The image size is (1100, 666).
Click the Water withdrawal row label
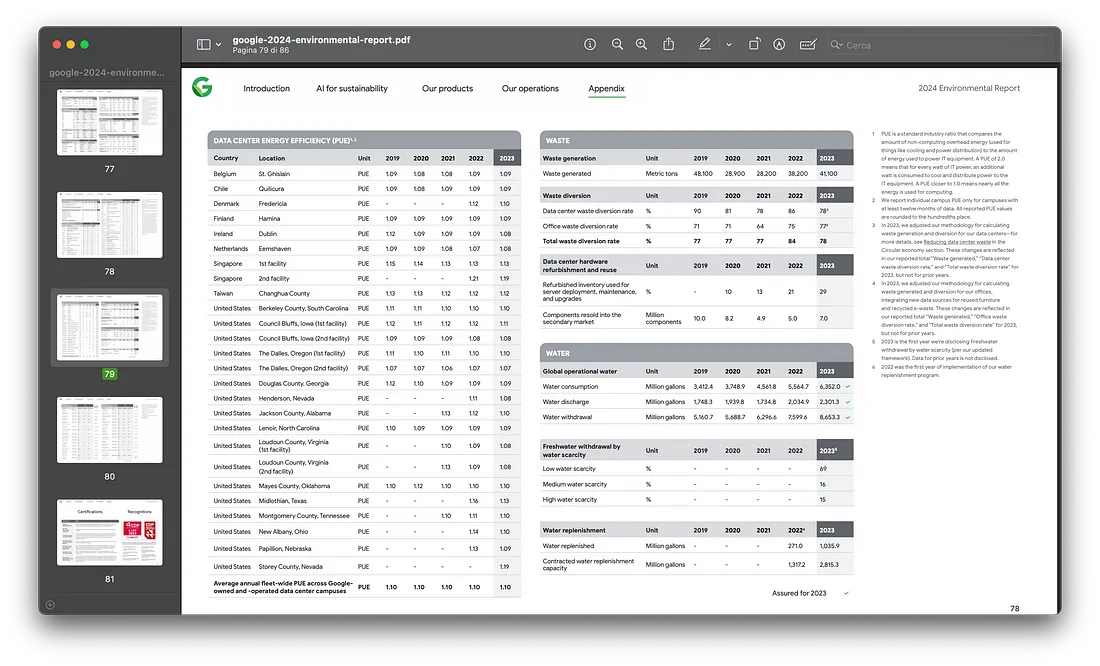568,417
